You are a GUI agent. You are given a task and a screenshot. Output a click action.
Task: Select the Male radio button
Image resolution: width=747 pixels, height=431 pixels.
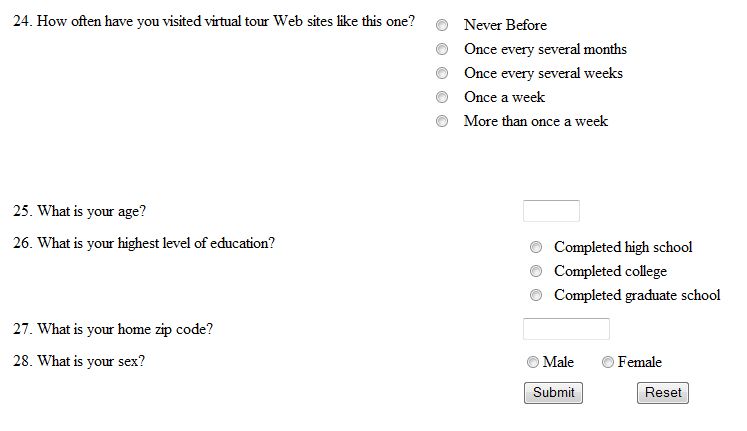coord(533,362)
